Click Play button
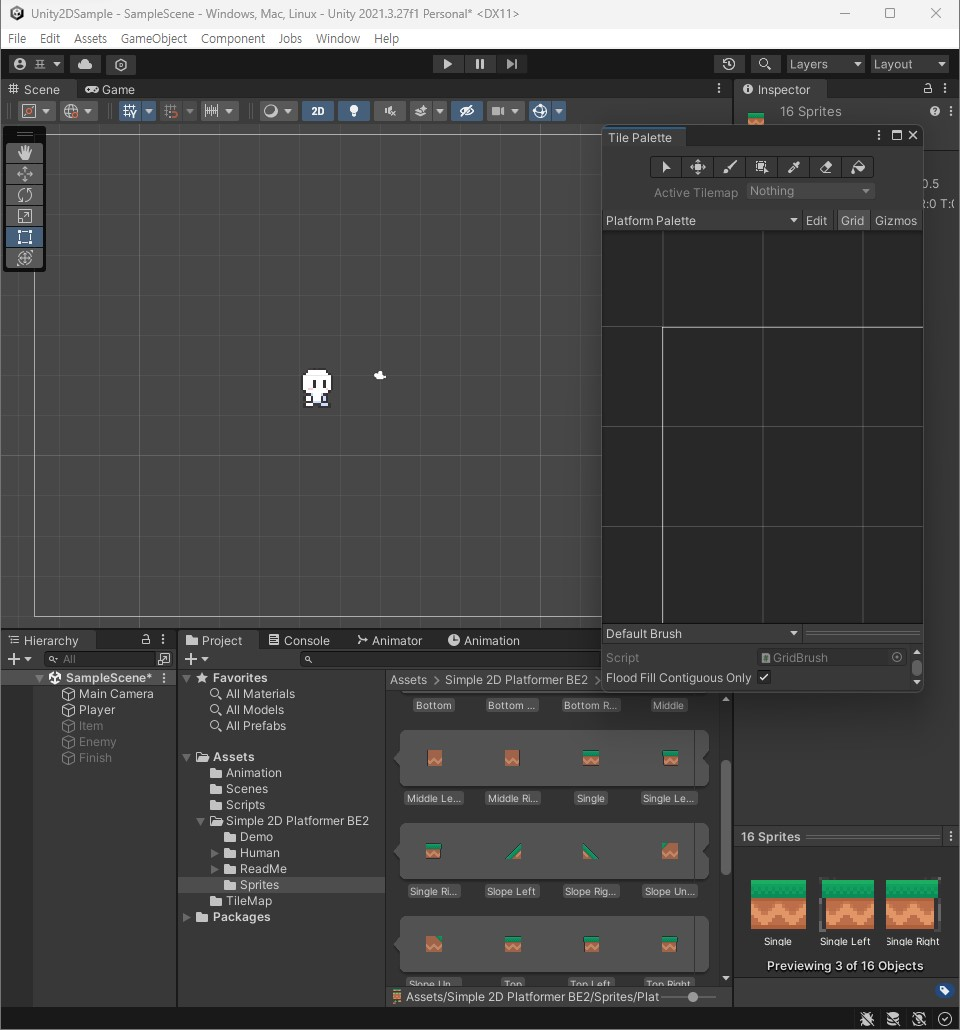Screen dimensions: 960x1030 tap(447, 64)
